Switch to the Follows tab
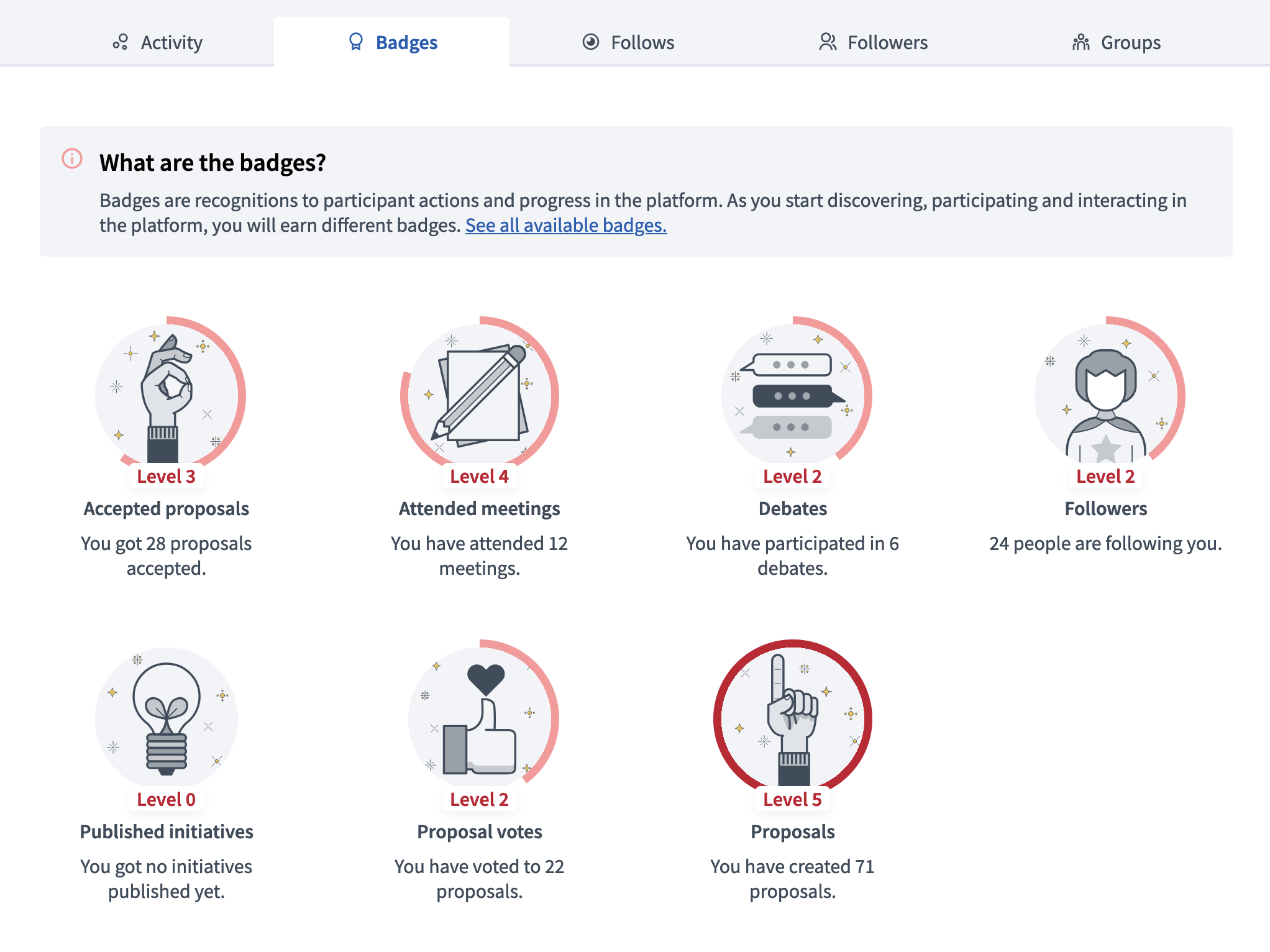The width and height of the screenshot is (1270, 952). [x=628, y=41]
